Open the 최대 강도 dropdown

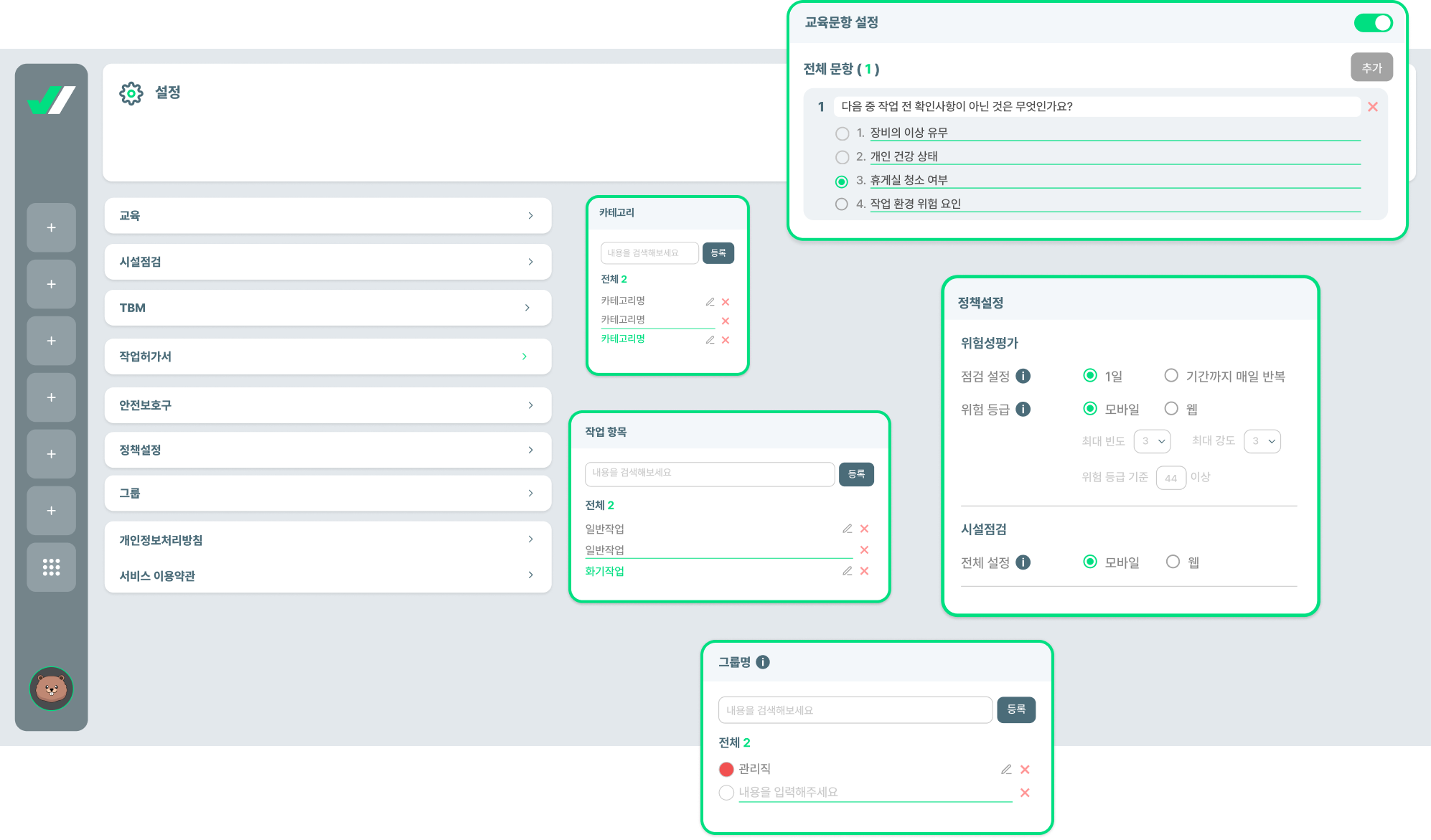[x=1262, y=441]
